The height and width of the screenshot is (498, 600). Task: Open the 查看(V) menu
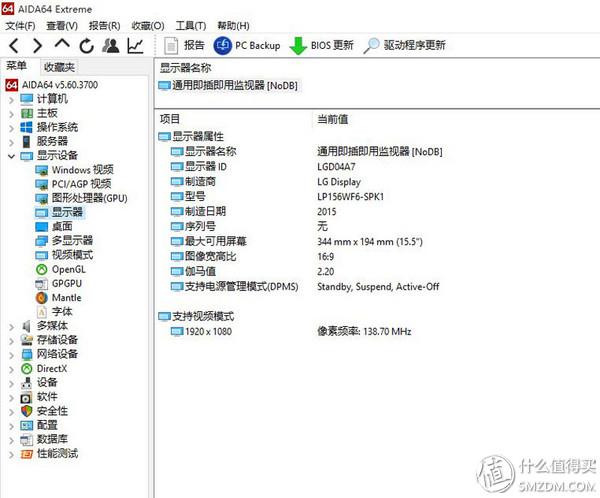(x=62, y=26)
